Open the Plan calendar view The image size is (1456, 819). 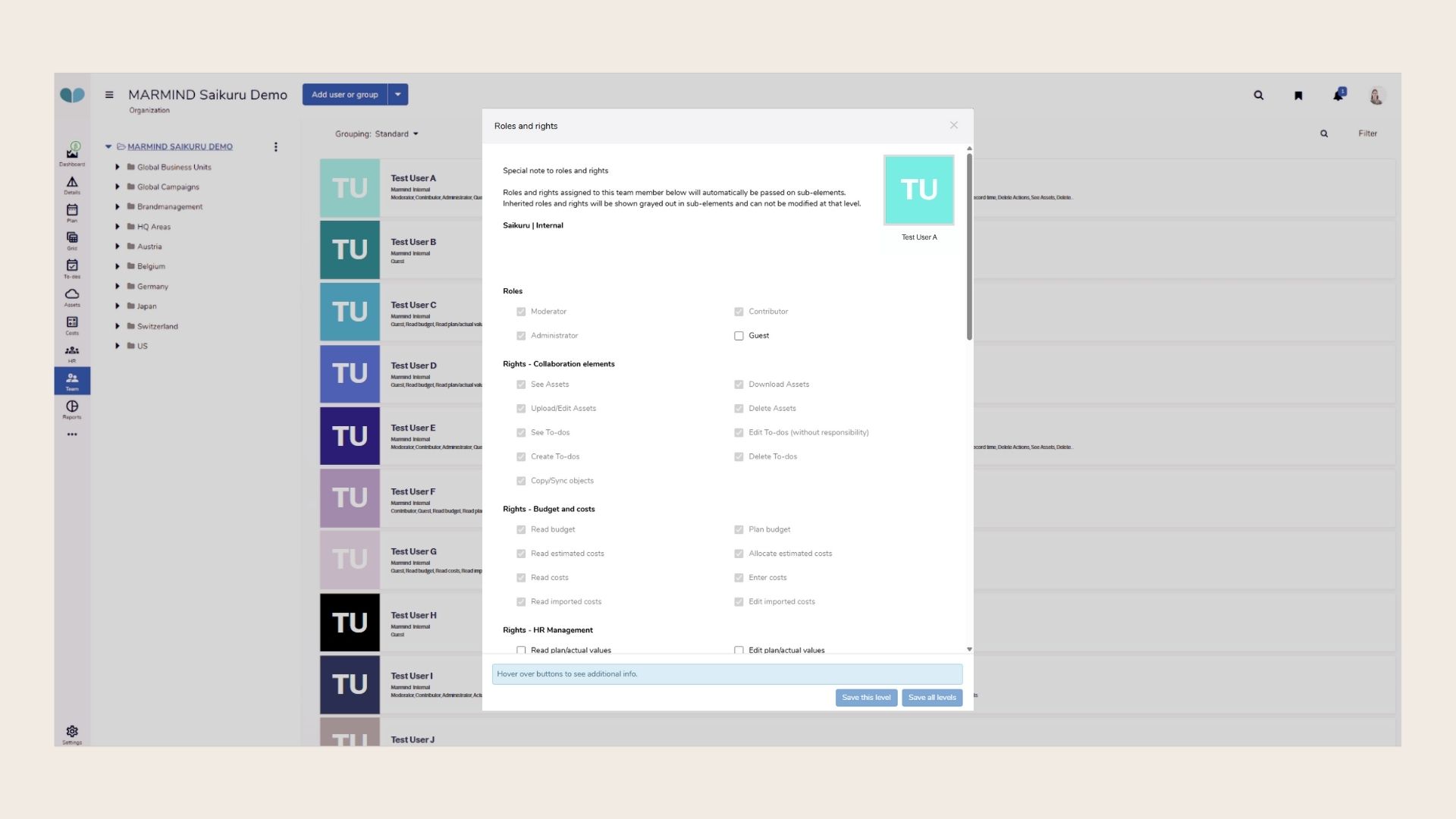tap(72, 212)
